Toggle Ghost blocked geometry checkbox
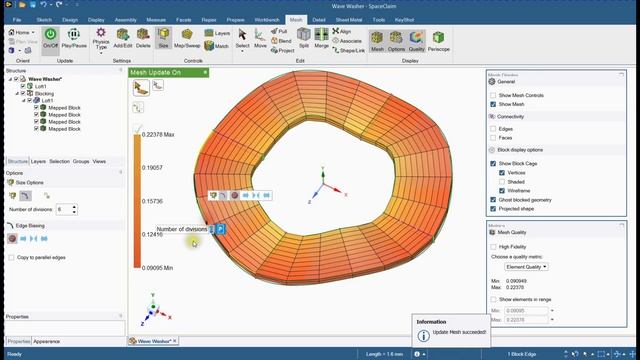The height and width of the screenshot is (360, 640). pyautogui.click(x=493, y=200)
